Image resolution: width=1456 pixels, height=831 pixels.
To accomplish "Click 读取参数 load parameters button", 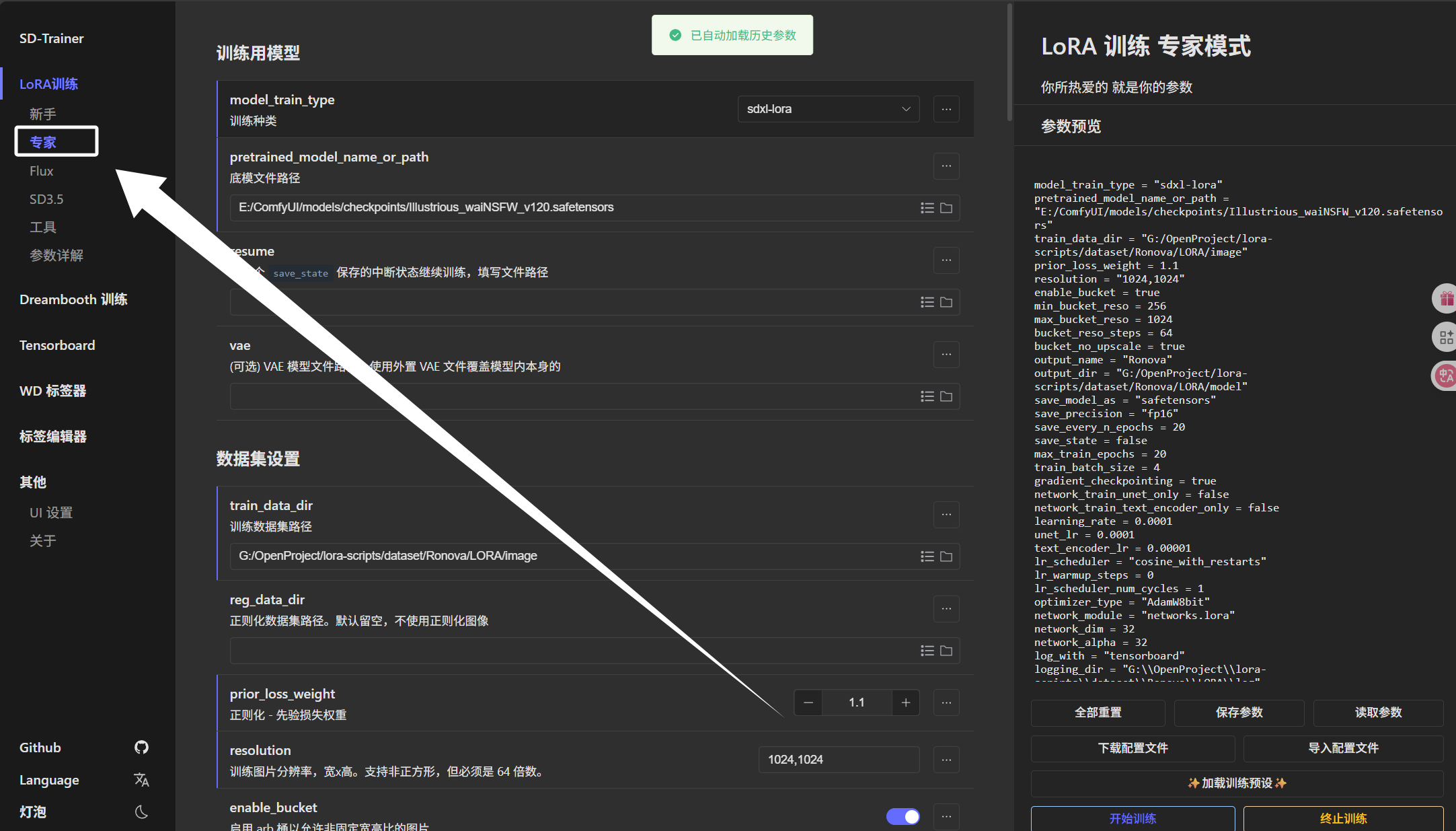I will point(1378,713).
